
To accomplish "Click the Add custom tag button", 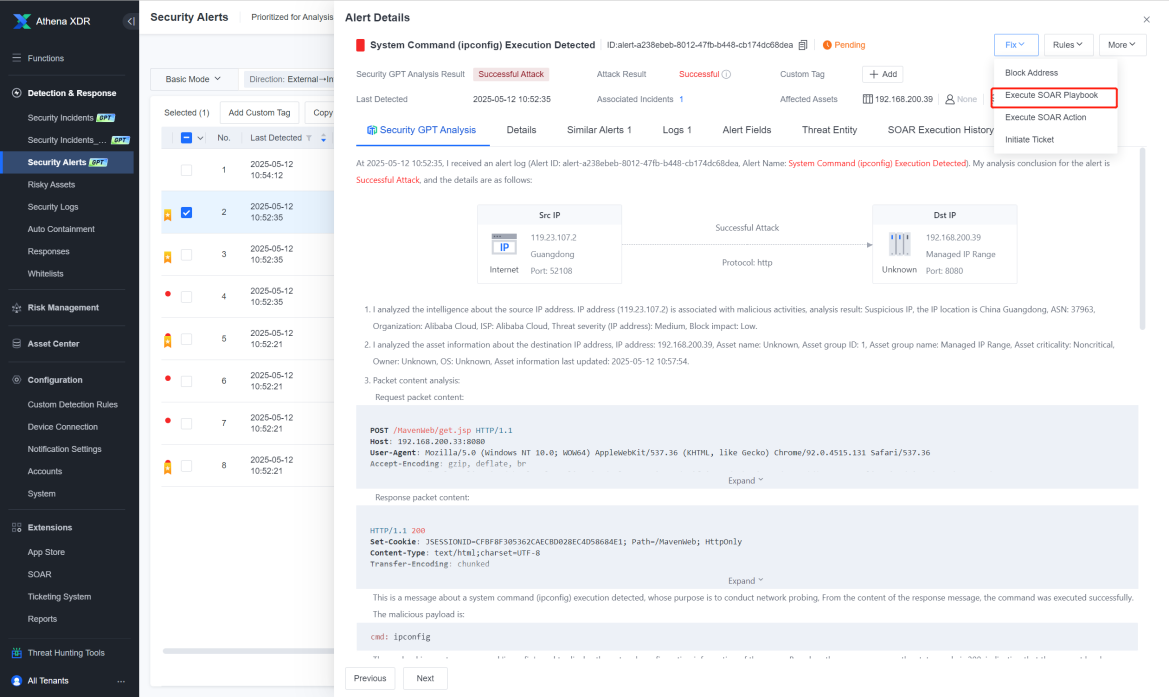I will pyautogui.click(x=883, y=75).
